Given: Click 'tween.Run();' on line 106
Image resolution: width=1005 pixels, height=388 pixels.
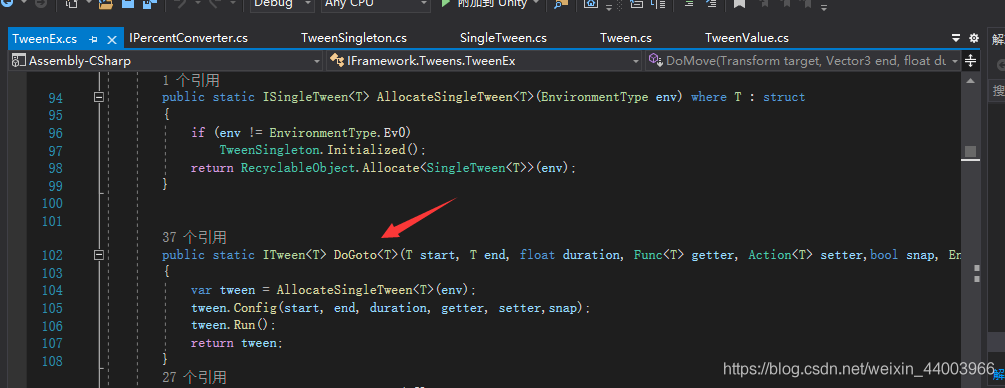Looking at the screenshot, I should coord(233,326).
